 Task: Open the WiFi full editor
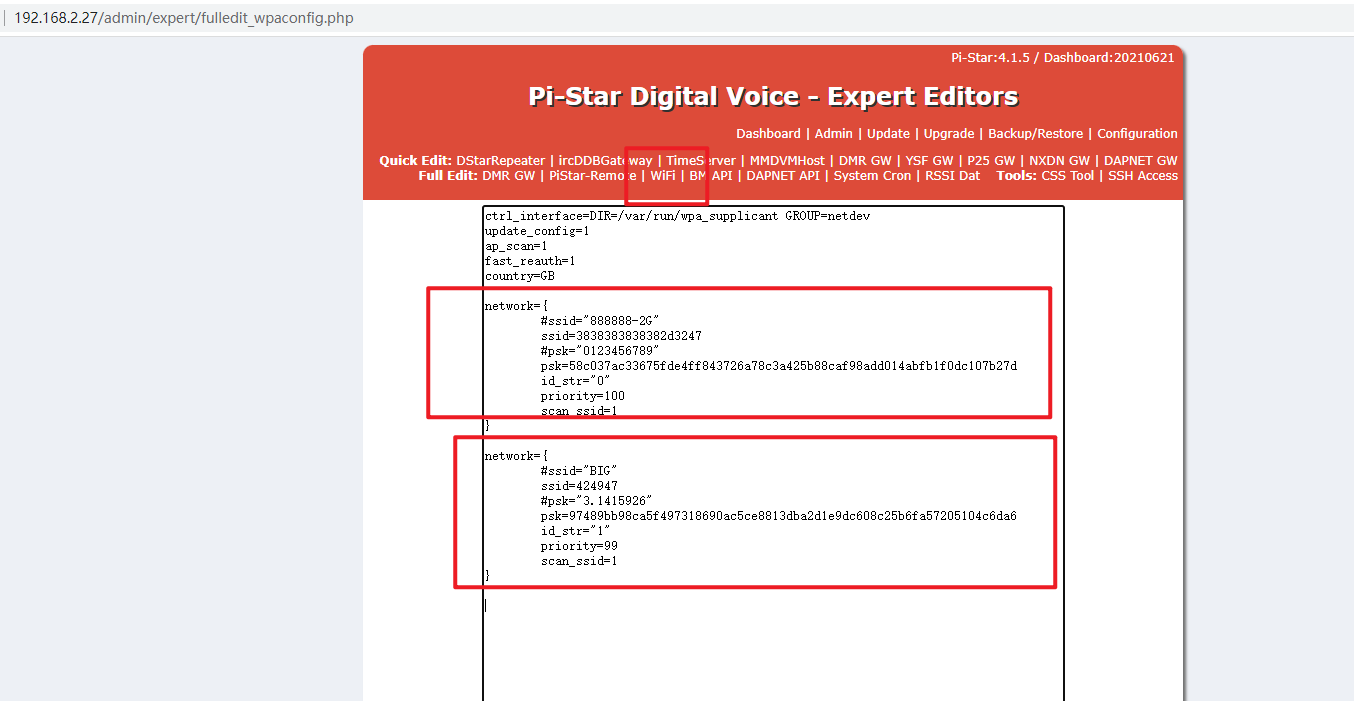click(663, 176)
